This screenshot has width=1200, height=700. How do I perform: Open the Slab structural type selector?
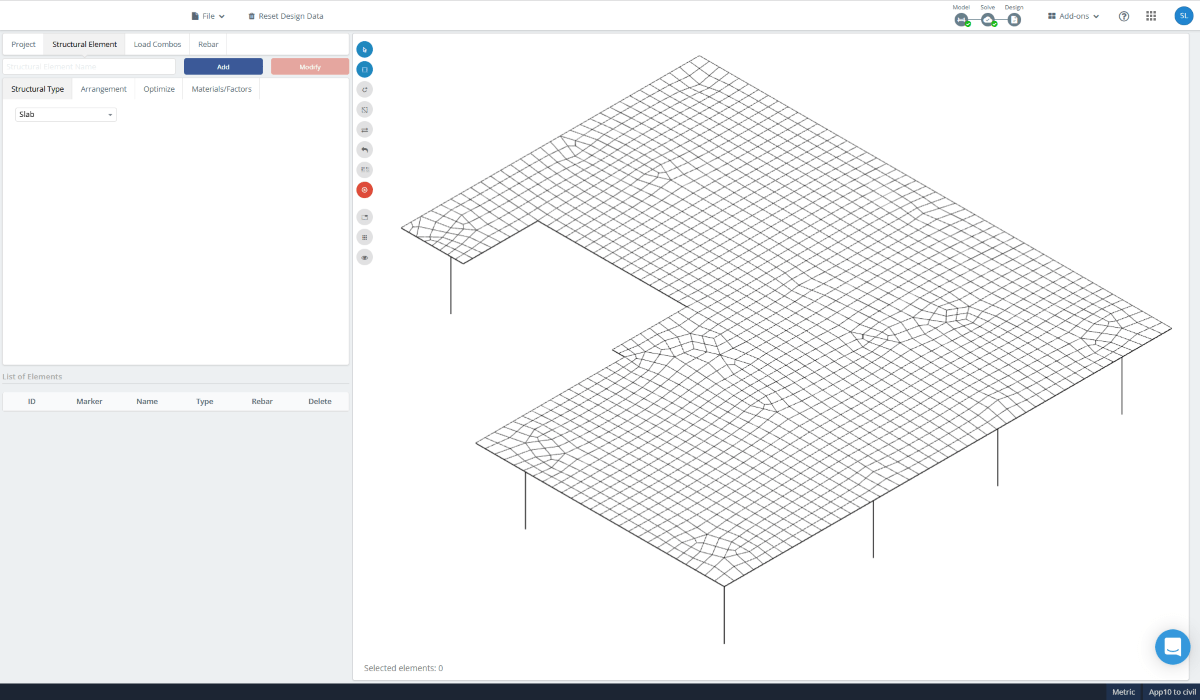click(x=64, y=114)
